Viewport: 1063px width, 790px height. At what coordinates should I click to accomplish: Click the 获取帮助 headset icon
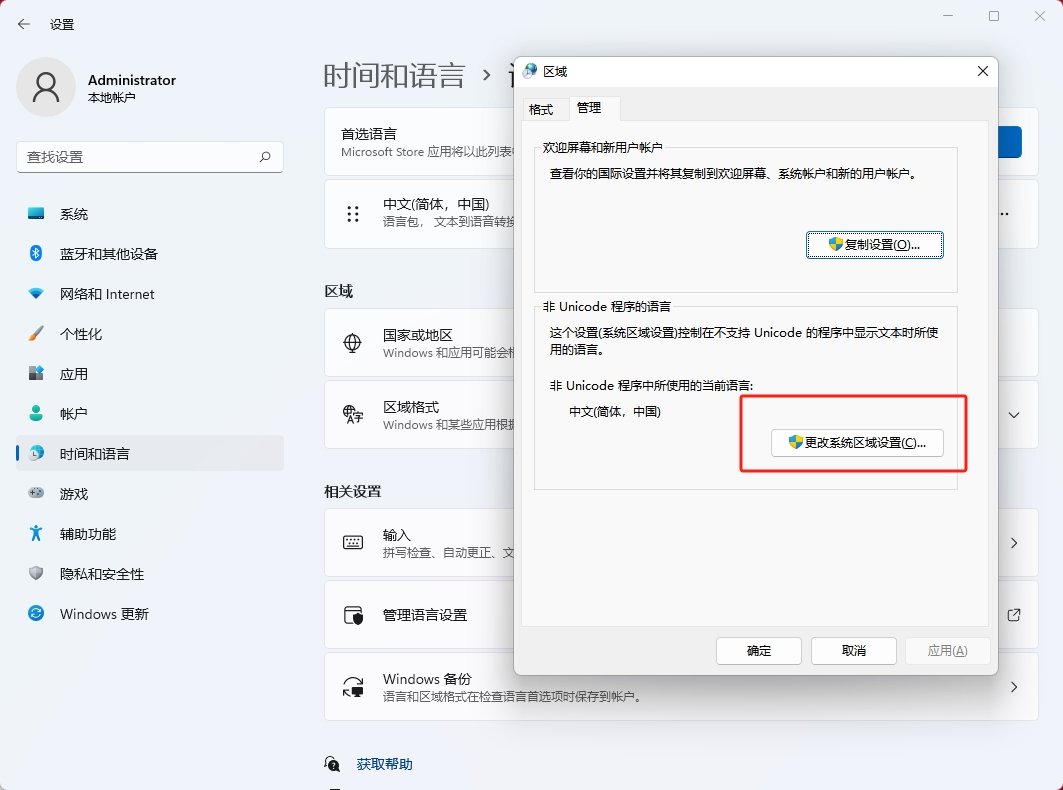click(332, 764)
